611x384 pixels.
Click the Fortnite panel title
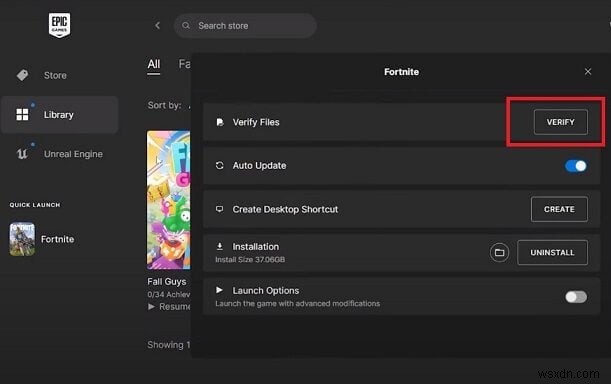click(401, 72)
